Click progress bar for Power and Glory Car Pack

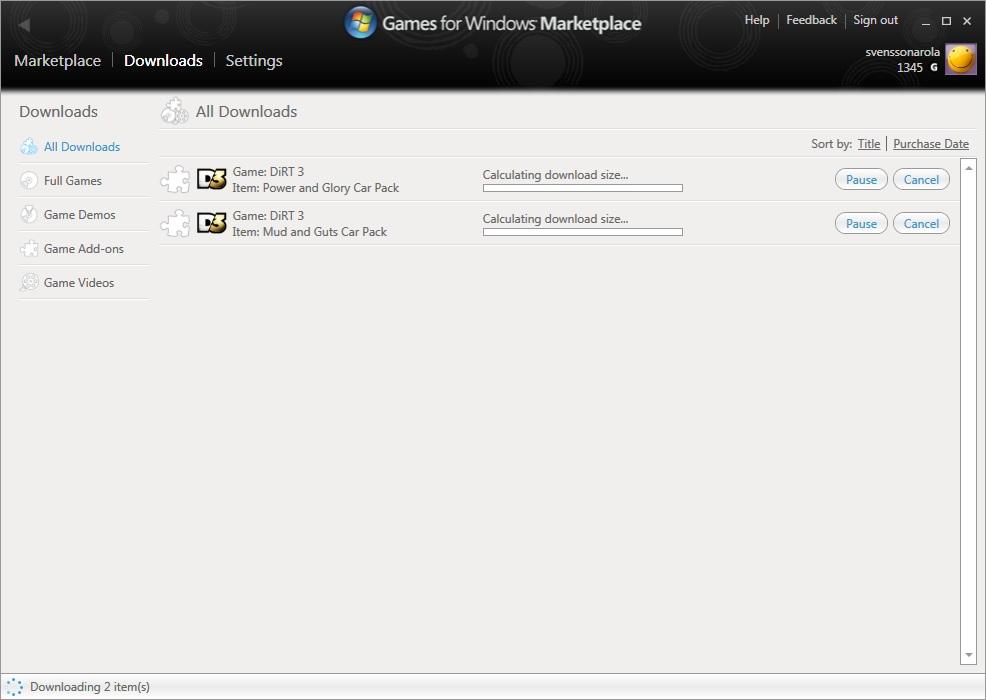(582, 188)
